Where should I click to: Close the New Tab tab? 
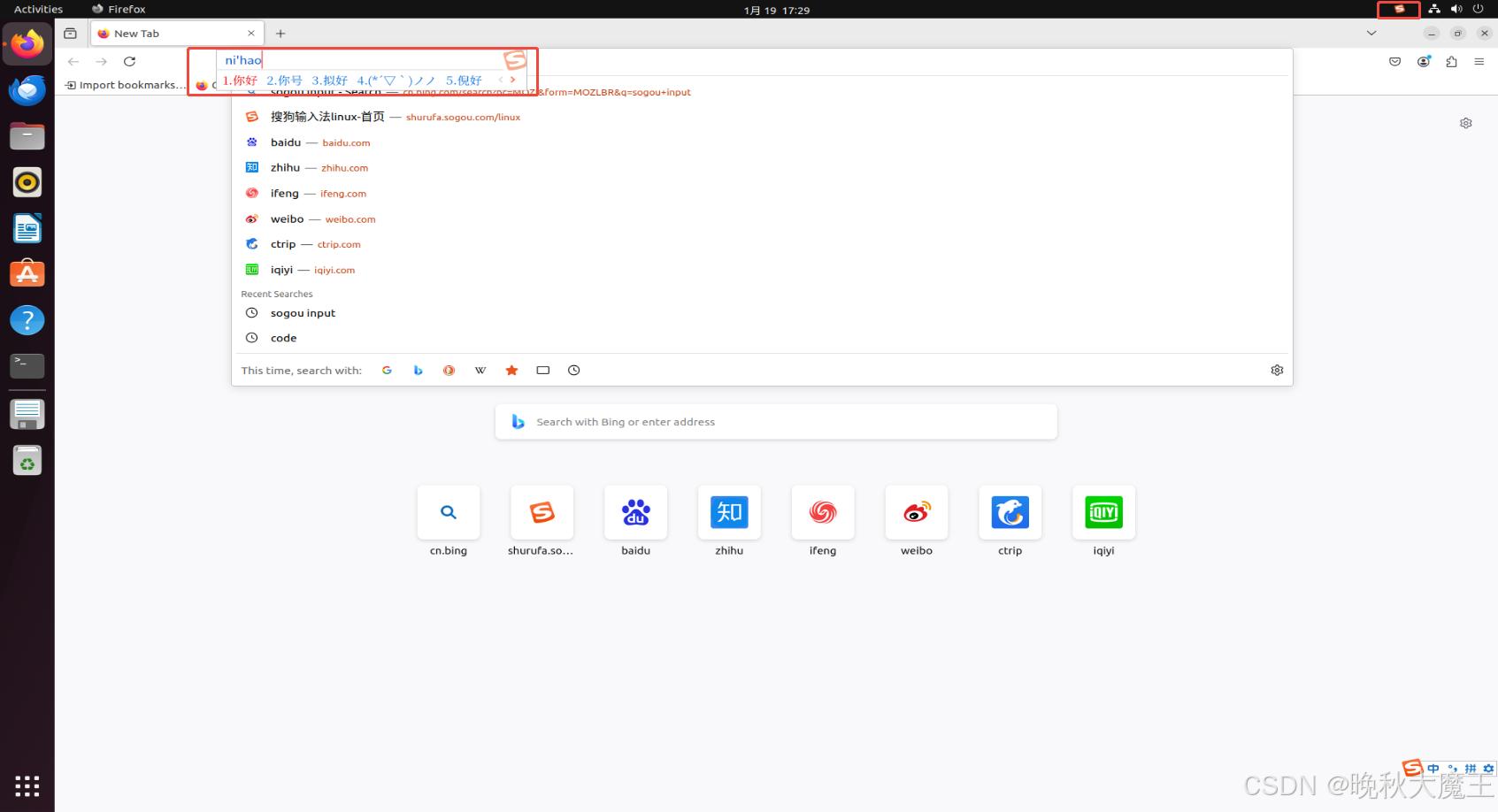point(251,34)
